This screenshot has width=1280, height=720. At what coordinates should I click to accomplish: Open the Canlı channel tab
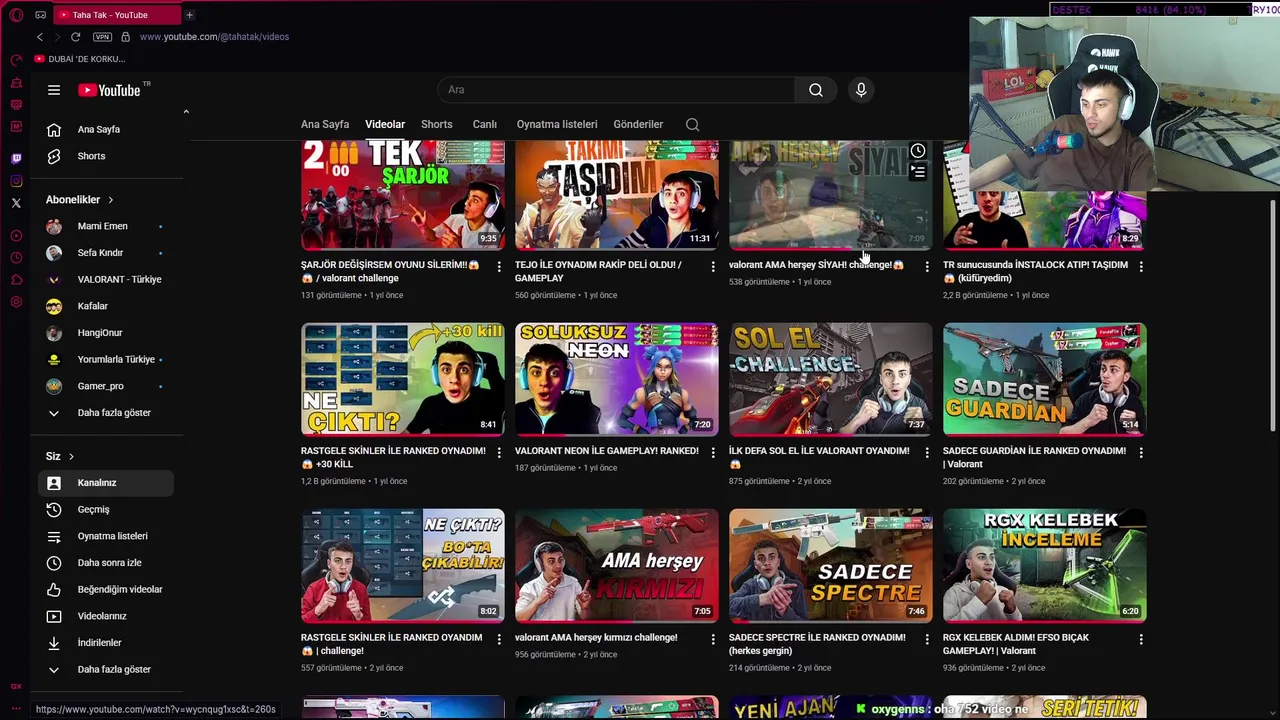[485, 124]
